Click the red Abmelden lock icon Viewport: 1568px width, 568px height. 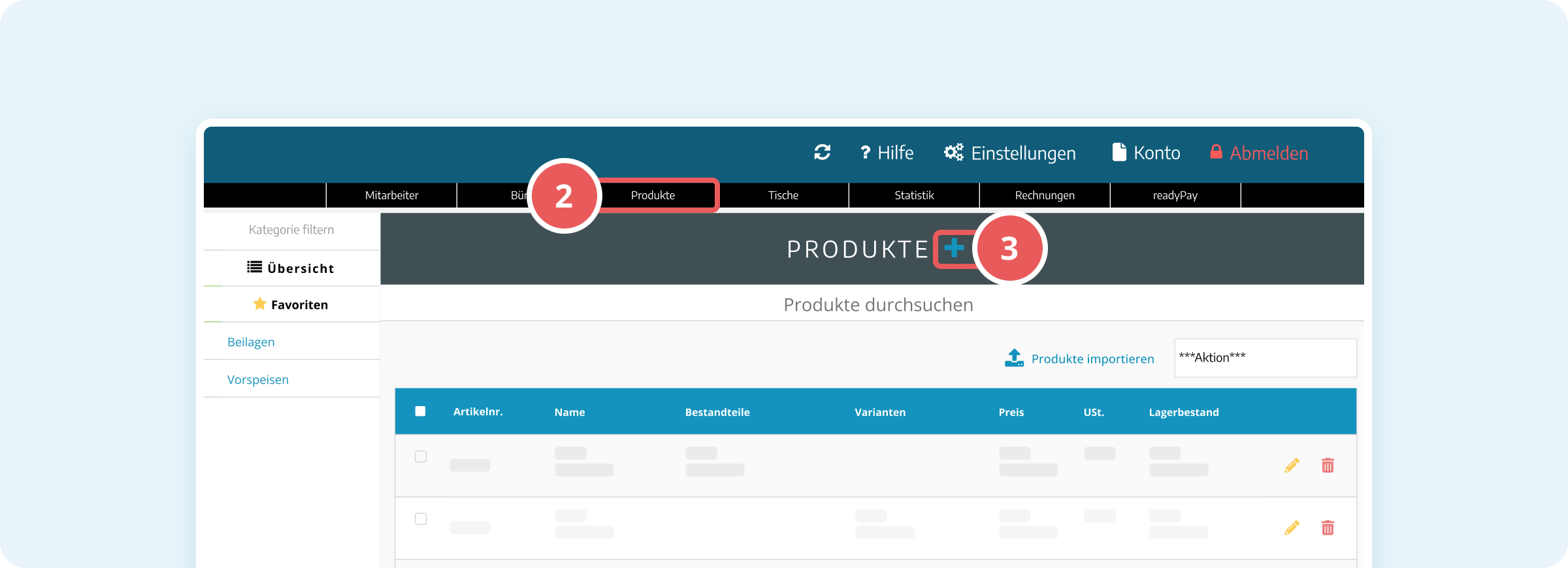coord(1216,151)
